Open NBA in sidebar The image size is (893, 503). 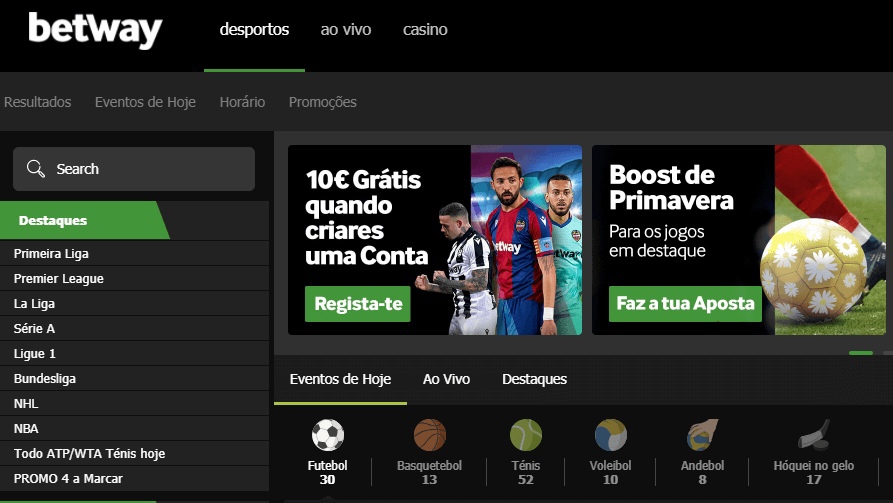click(134, 428)
